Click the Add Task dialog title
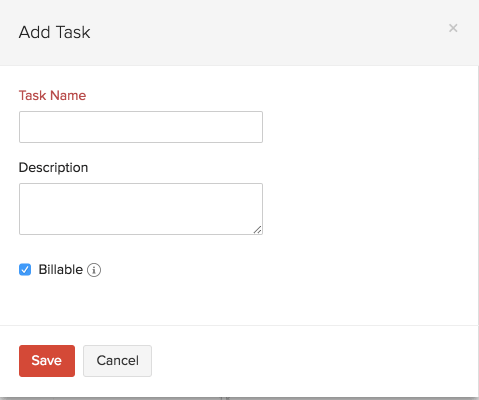 coord(55,32)
